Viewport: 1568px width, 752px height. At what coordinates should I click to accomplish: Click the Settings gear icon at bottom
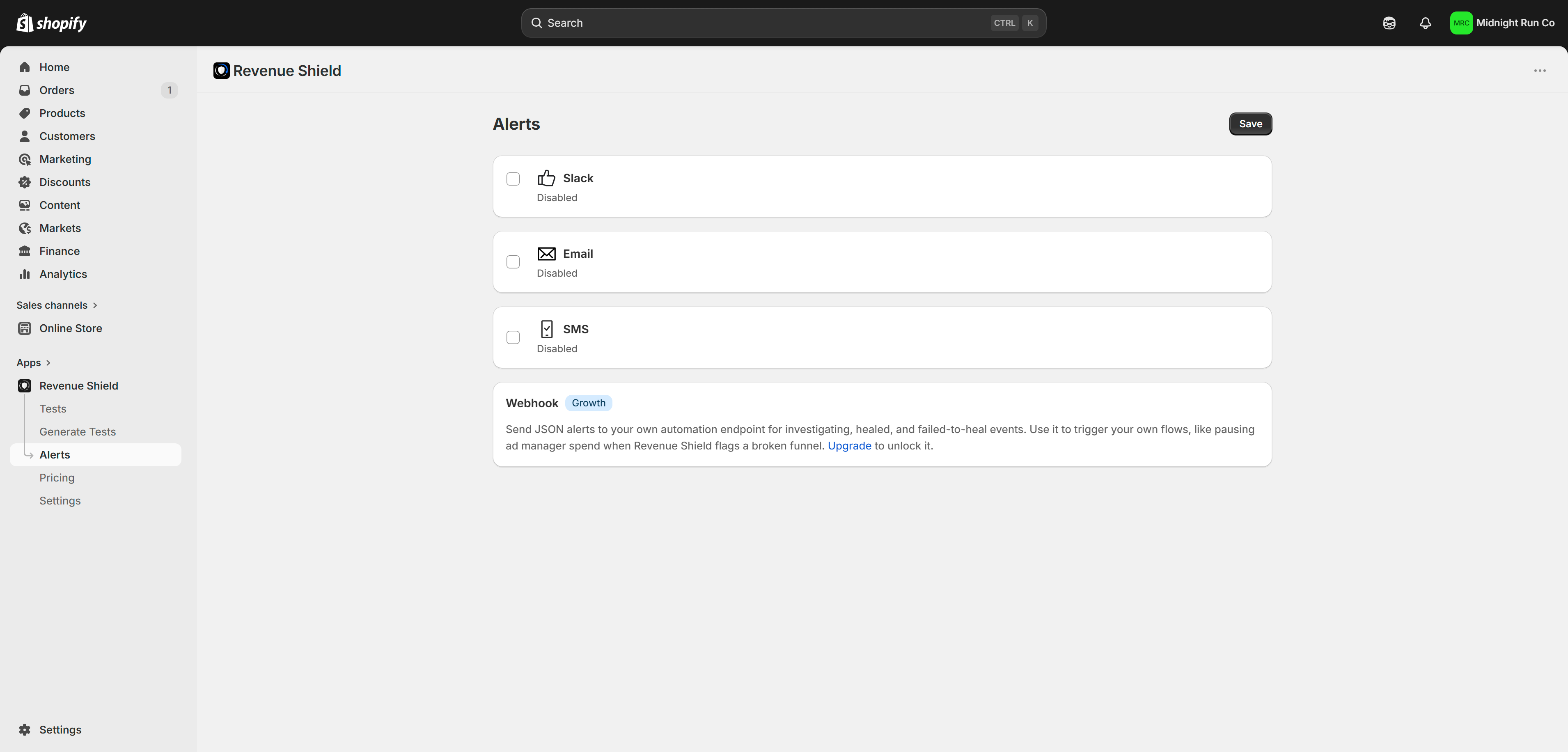(24, 729)
